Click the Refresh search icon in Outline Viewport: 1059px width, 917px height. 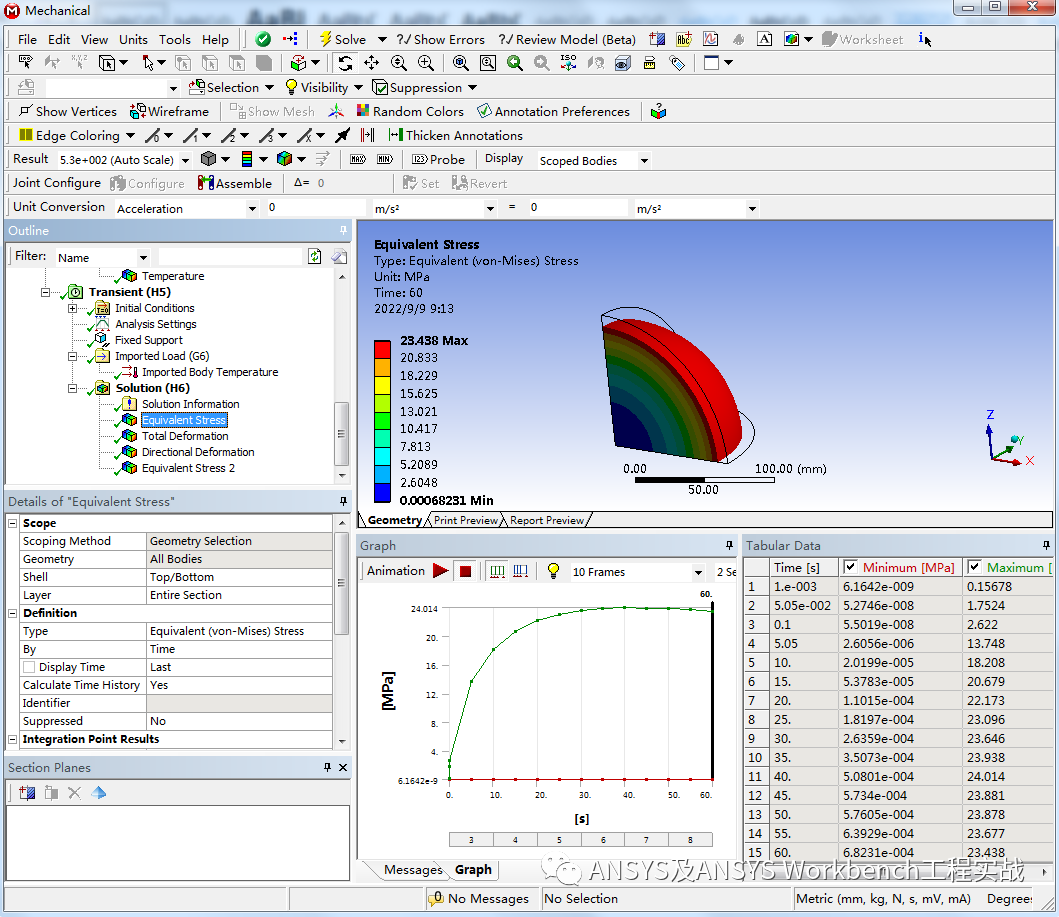[x=315, y=256]
